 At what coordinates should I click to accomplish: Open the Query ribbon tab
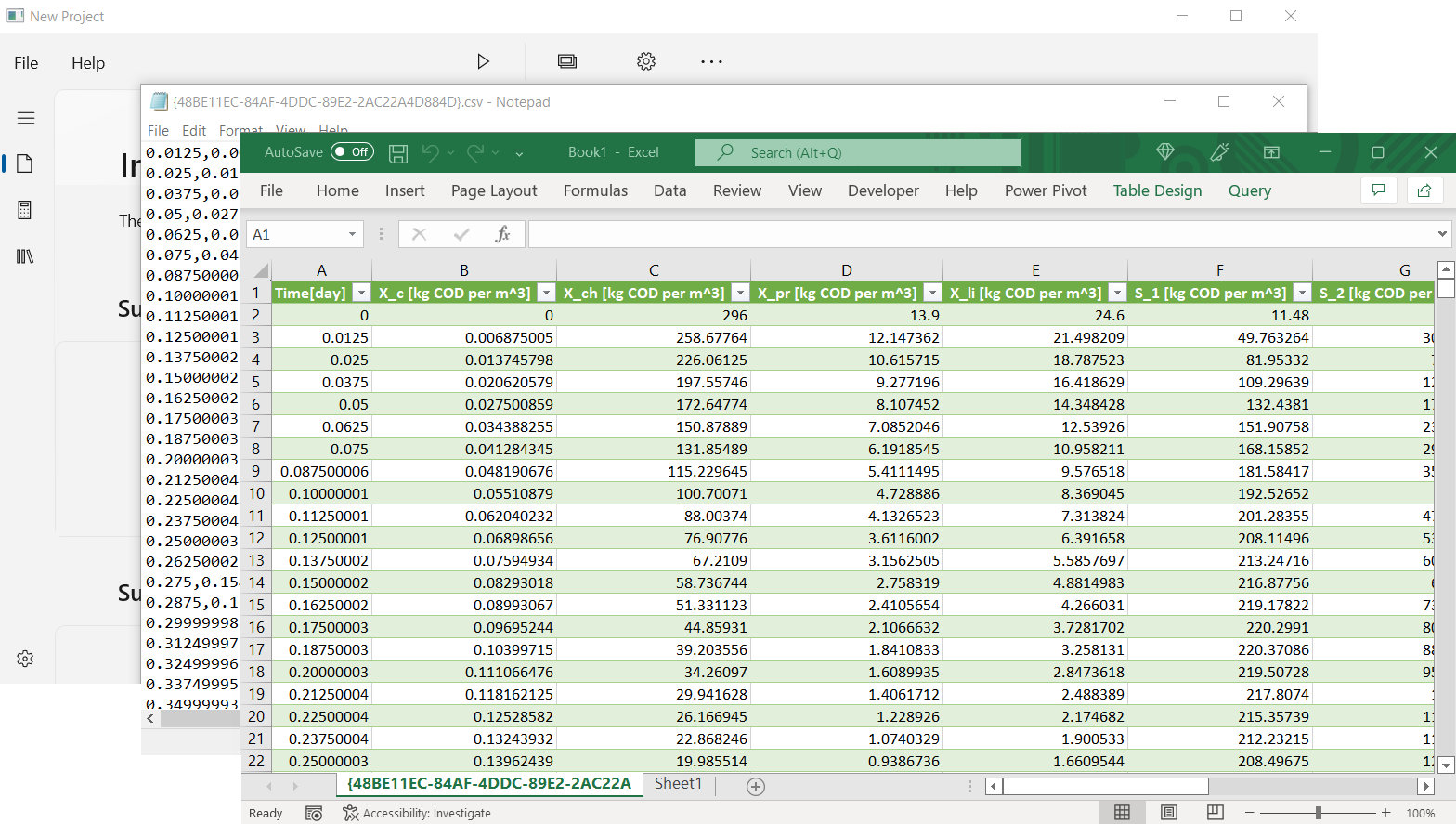point(1249,190)
